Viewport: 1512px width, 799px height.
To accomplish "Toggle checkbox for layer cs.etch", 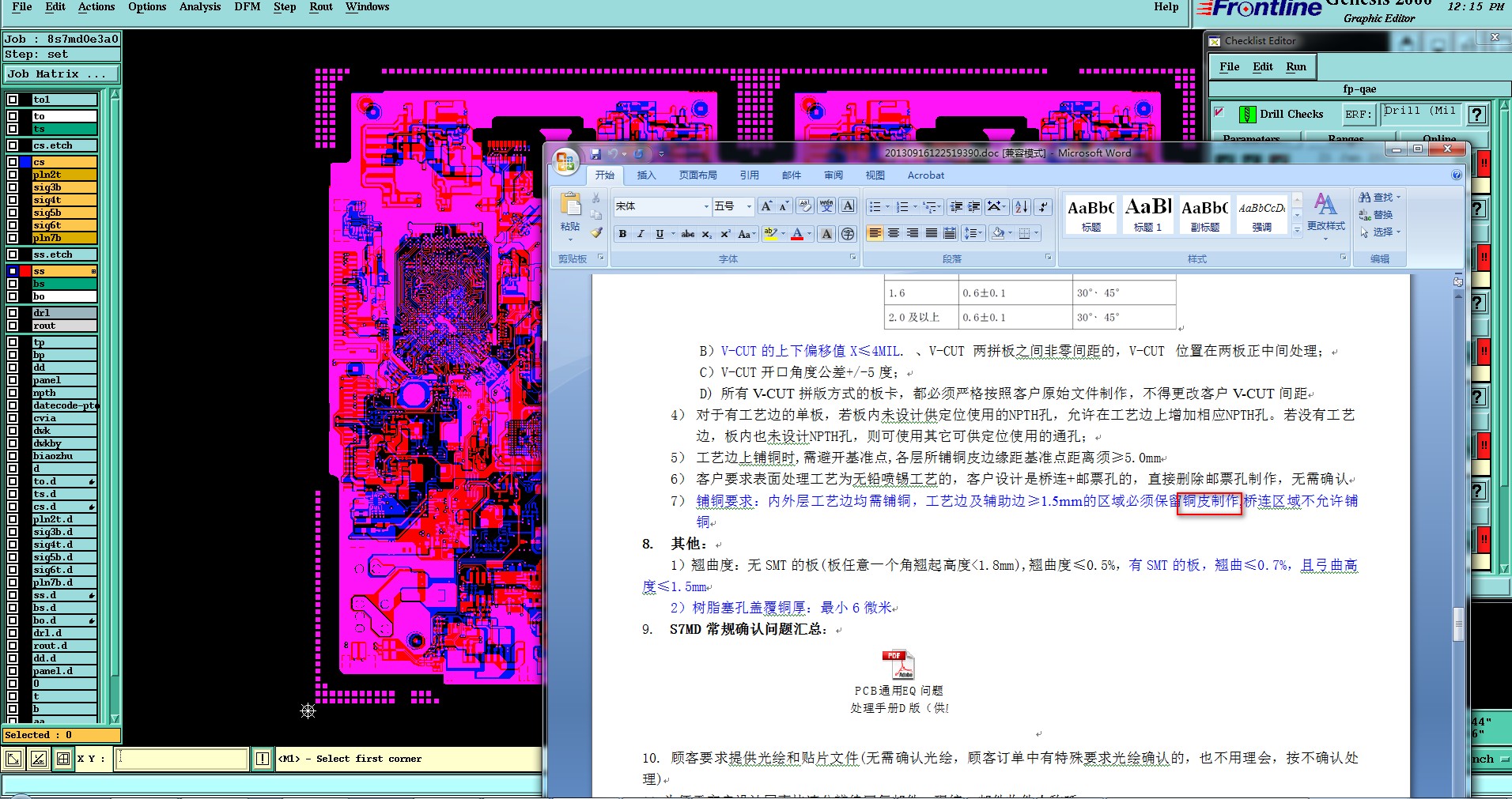I will (x=13, y=145).
